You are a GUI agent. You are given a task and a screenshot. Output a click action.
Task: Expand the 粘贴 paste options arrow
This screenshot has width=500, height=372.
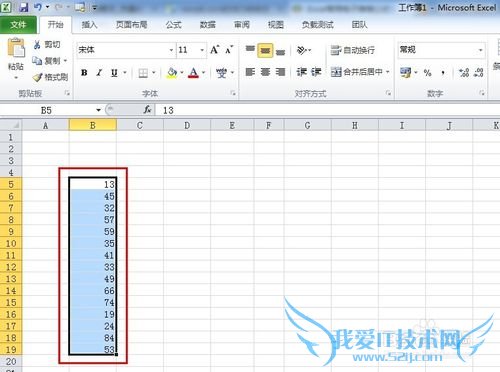click(16, 78)
